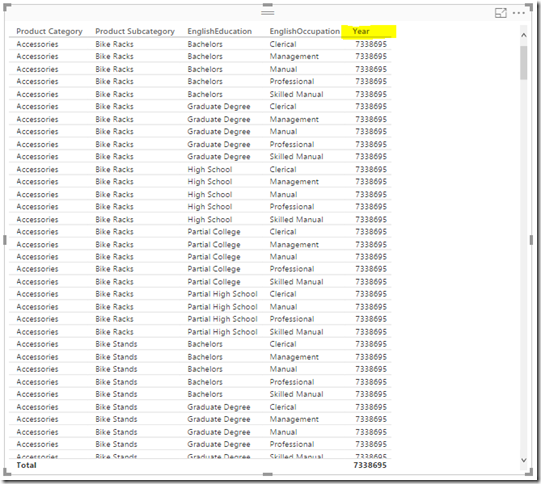Viewport: 541px width, 484px height.
Task: Click the scroll down arrow
Action: 523,460
